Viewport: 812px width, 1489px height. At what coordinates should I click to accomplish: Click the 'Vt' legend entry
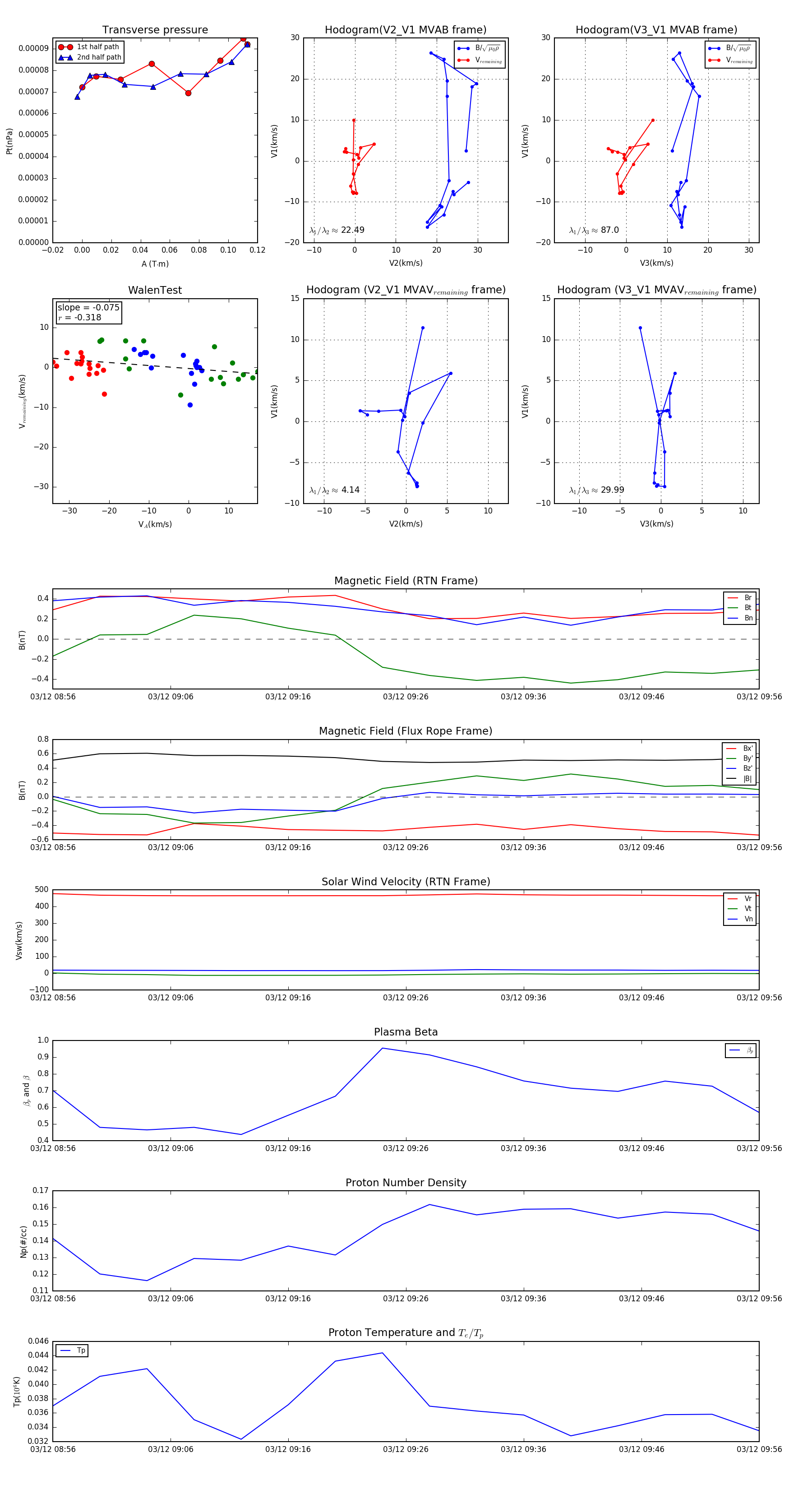[740, 909]
